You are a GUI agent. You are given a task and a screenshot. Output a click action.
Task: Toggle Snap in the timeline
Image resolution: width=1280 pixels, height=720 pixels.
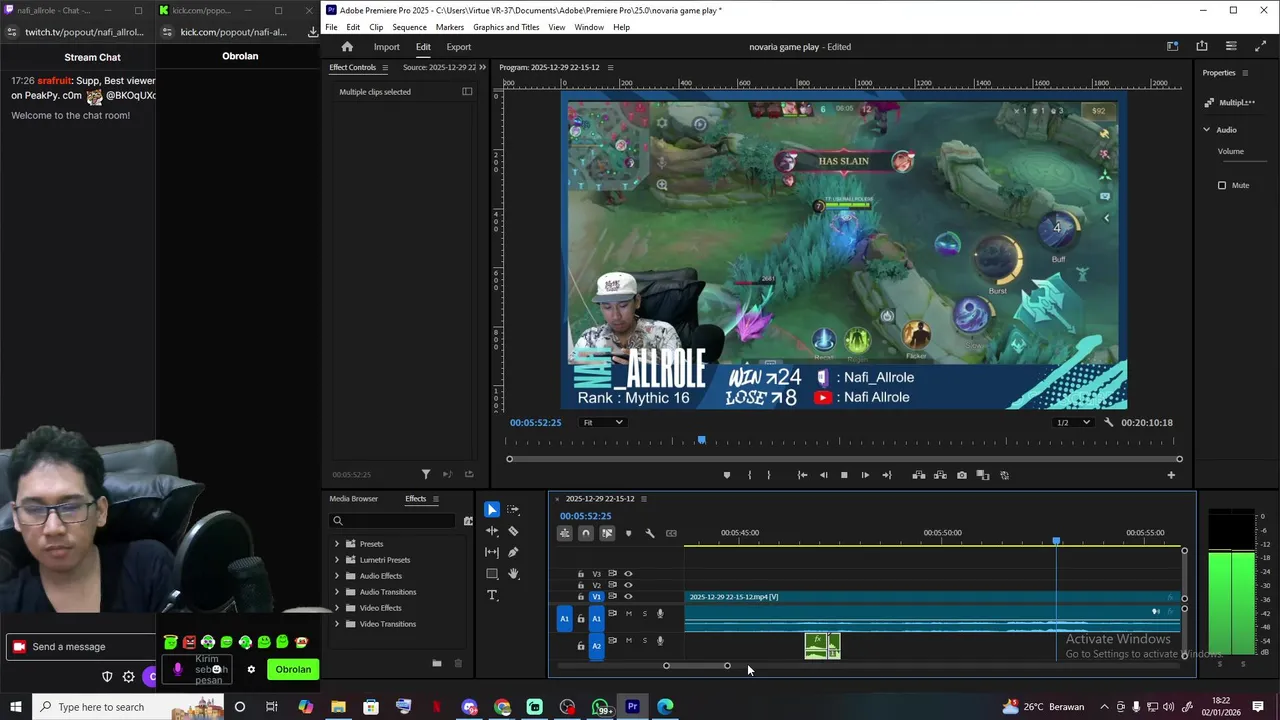click(x=586, y=533)
